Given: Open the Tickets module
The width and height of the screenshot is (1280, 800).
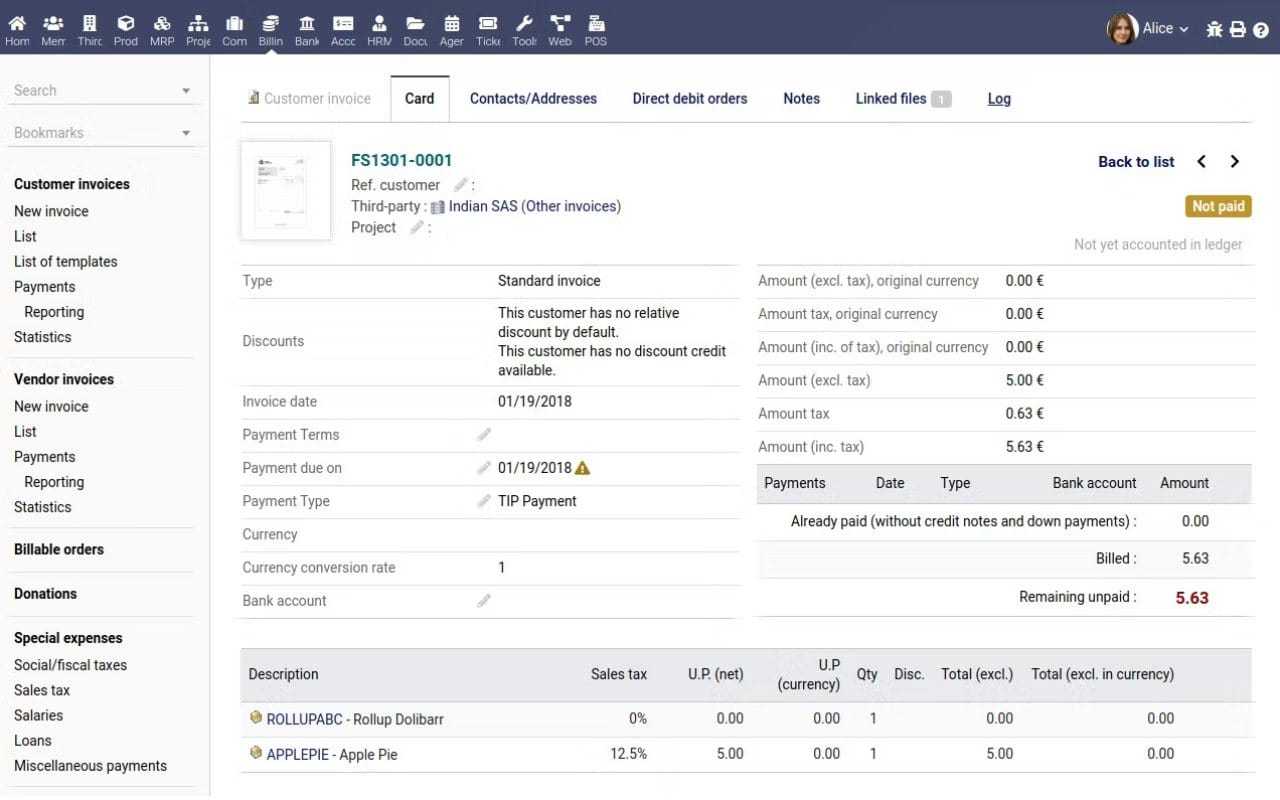Looking at the screenshot, I should pyautogui.click(x=487, y=29).
